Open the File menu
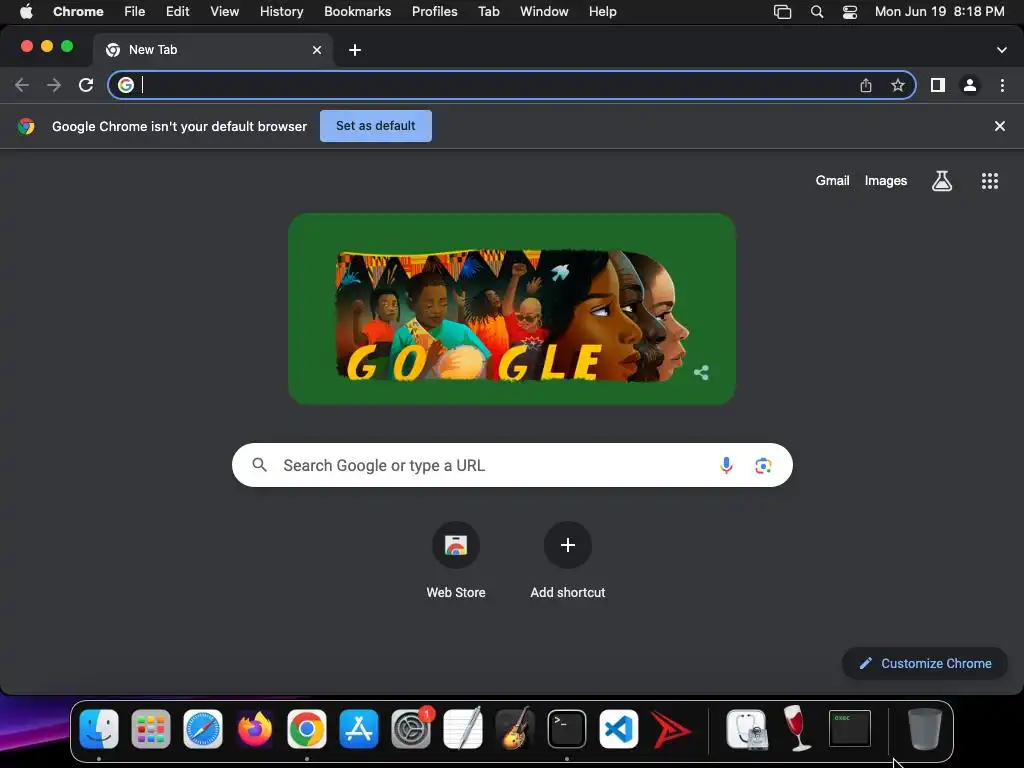Screen dimensions: 1024x768 [135, 12]
